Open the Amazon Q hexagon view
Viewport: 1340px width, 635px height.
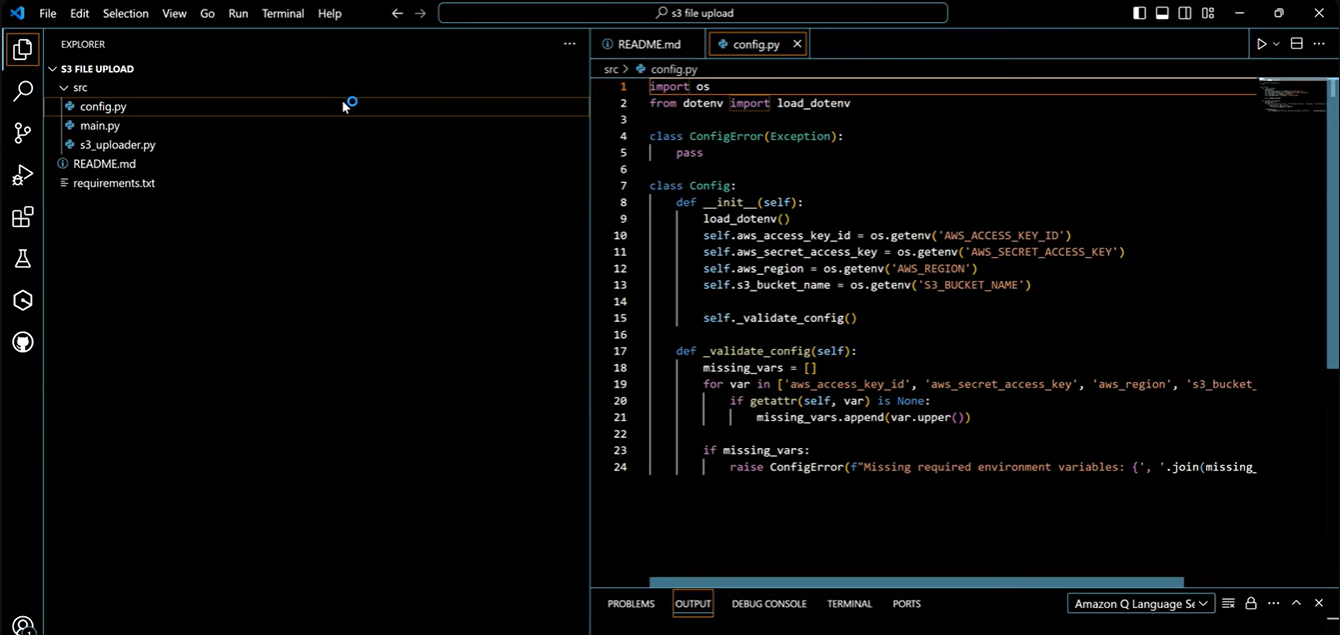pyautogui.click(x=22, y=300)
